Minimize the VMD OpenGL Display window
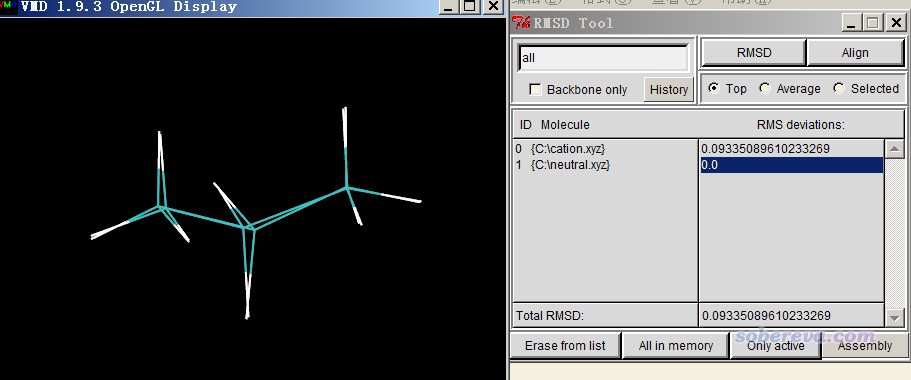911x380 pixels. tap(447, 6)
